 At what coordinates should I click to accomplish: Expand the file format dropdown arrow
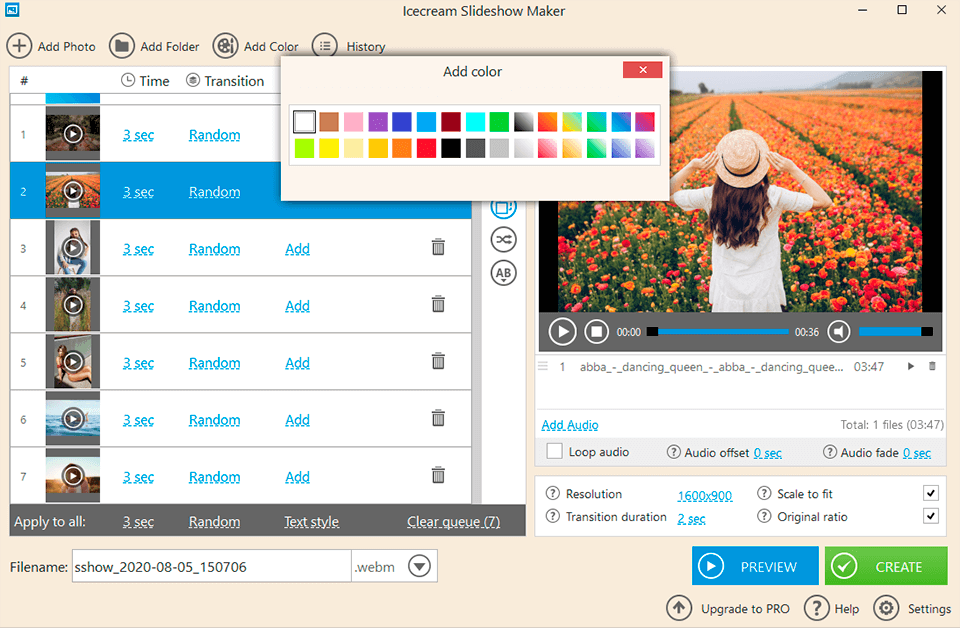click(x=419, y=567)
